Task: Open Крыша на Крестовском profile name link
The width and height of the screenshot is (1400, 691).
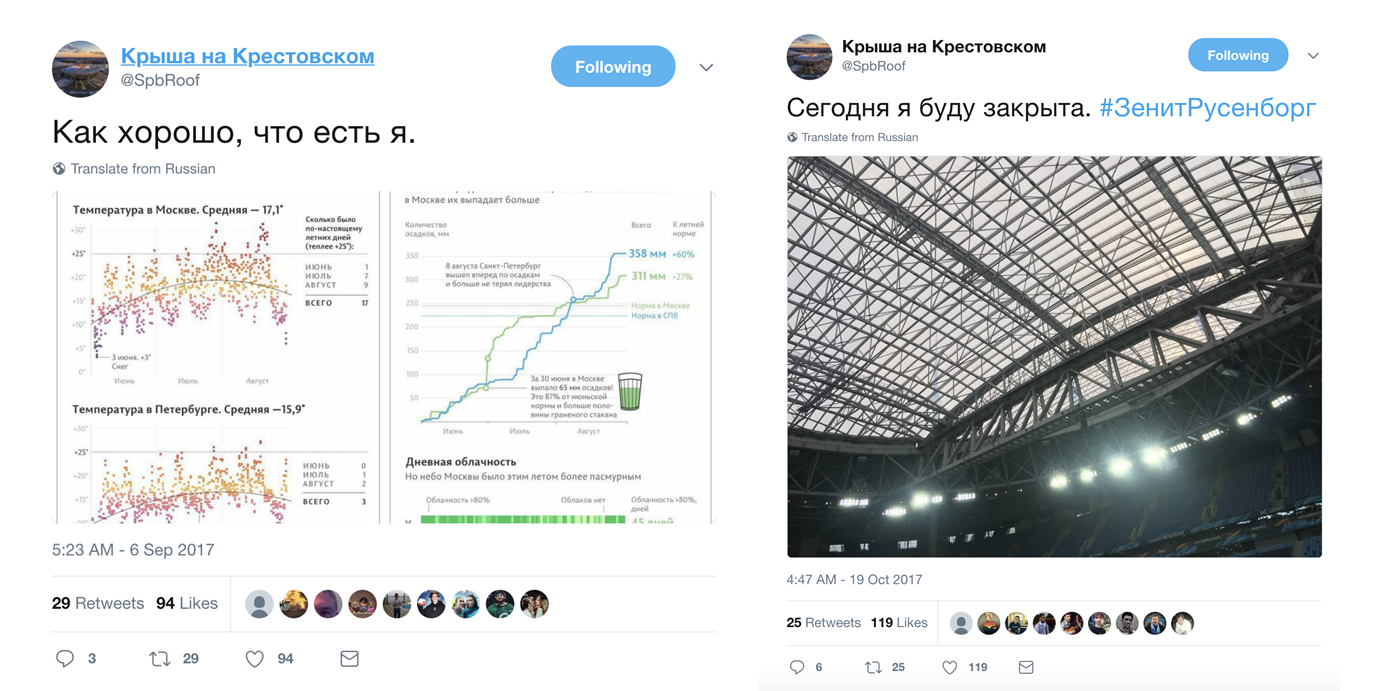Action: point(247,56)
